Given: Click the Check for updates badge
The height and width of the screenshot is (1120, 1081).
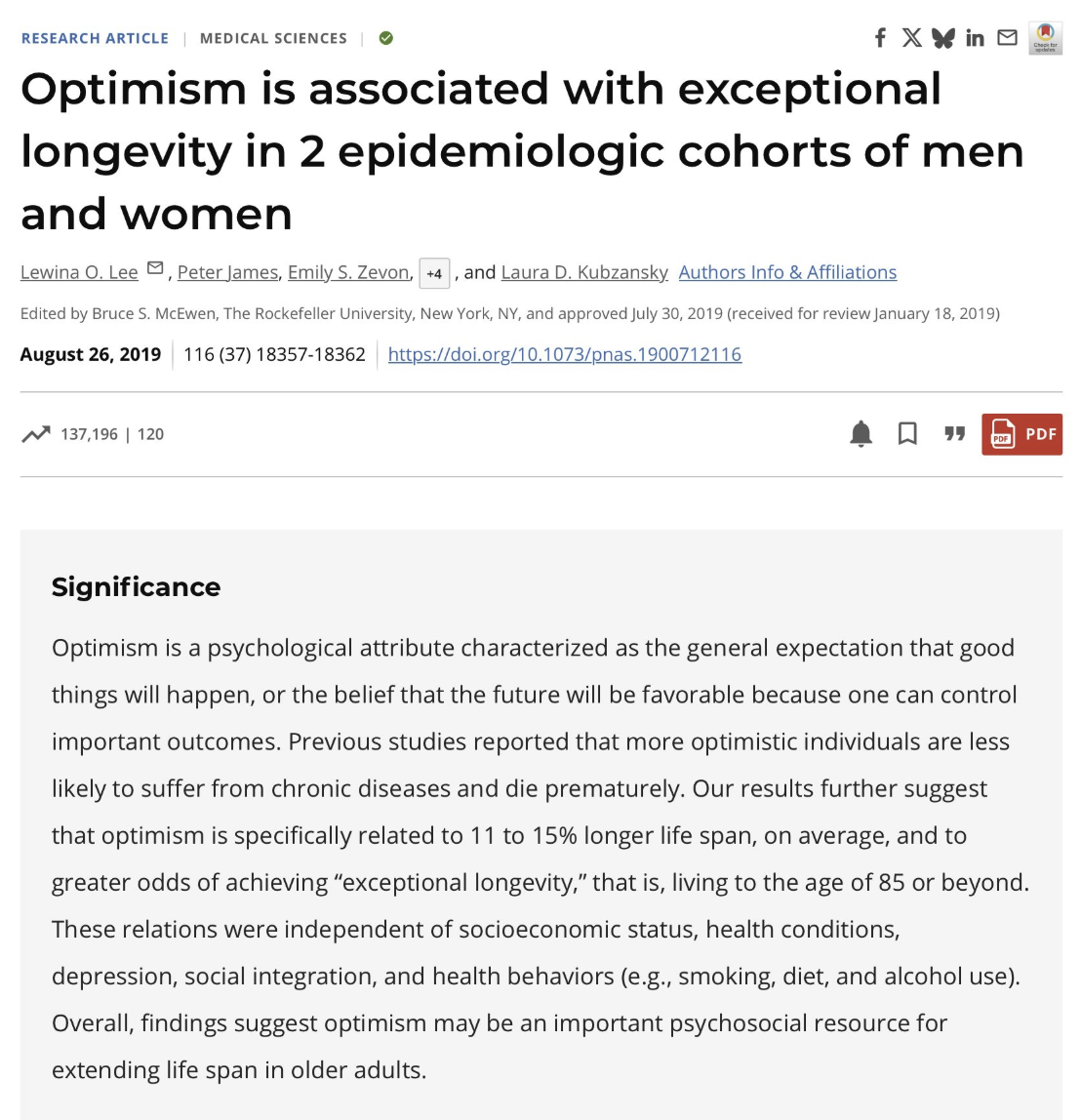Looking at the screenshot, I should [1045, 40].
